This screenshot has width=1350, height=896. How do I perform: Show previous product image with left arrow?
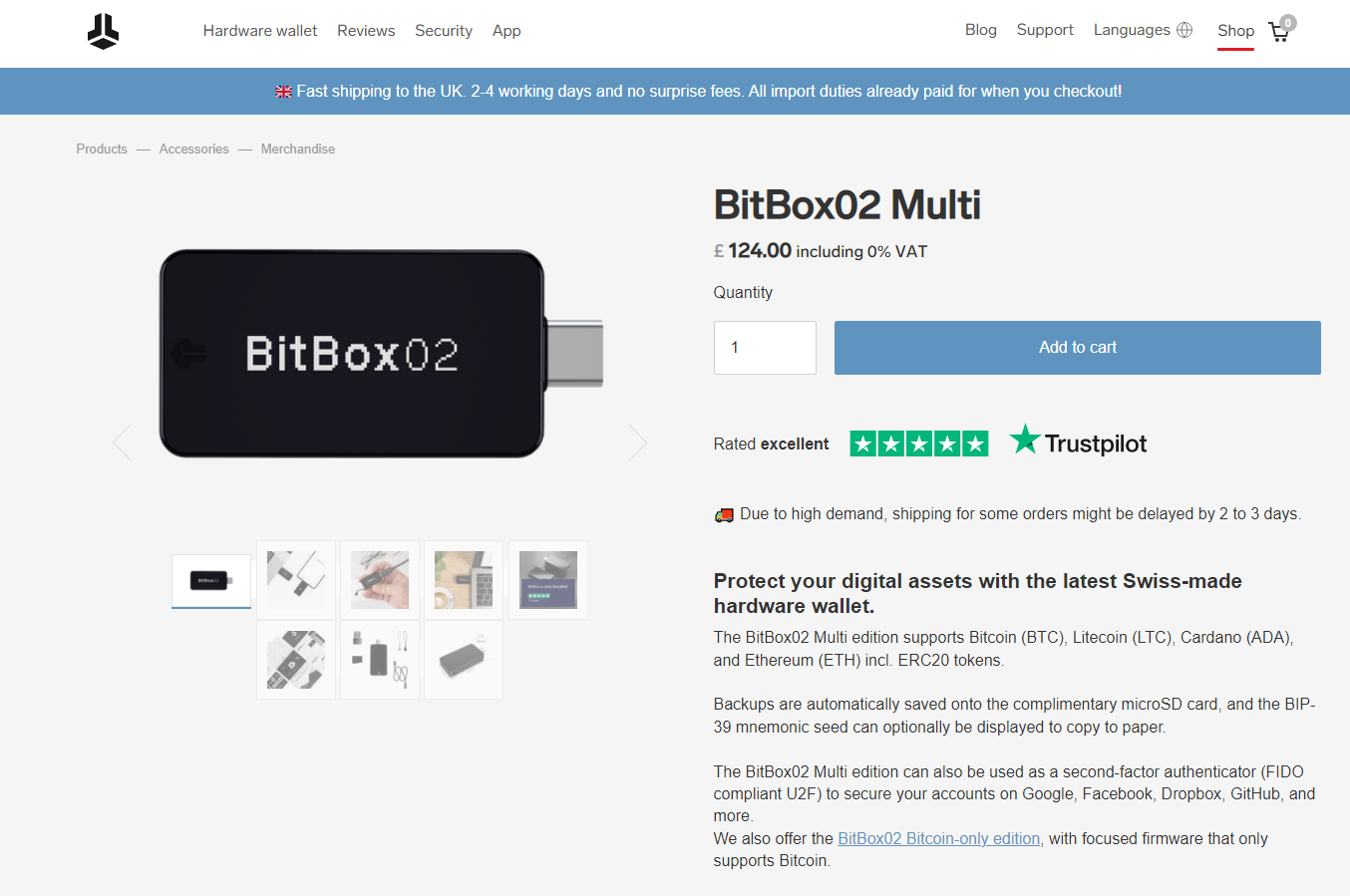tap(123, 443)
